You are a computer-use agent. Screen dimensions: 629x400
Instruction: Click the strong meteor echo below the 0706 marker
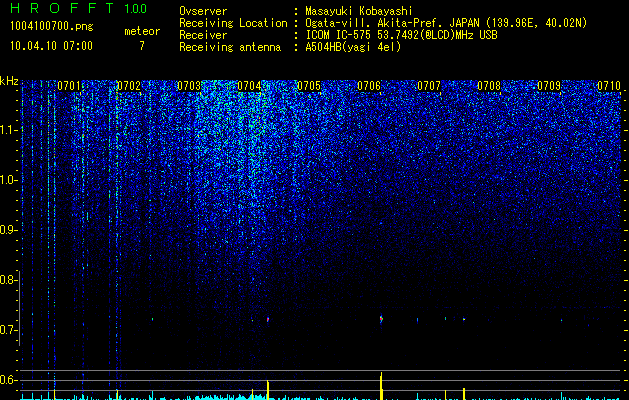[381, 319]
